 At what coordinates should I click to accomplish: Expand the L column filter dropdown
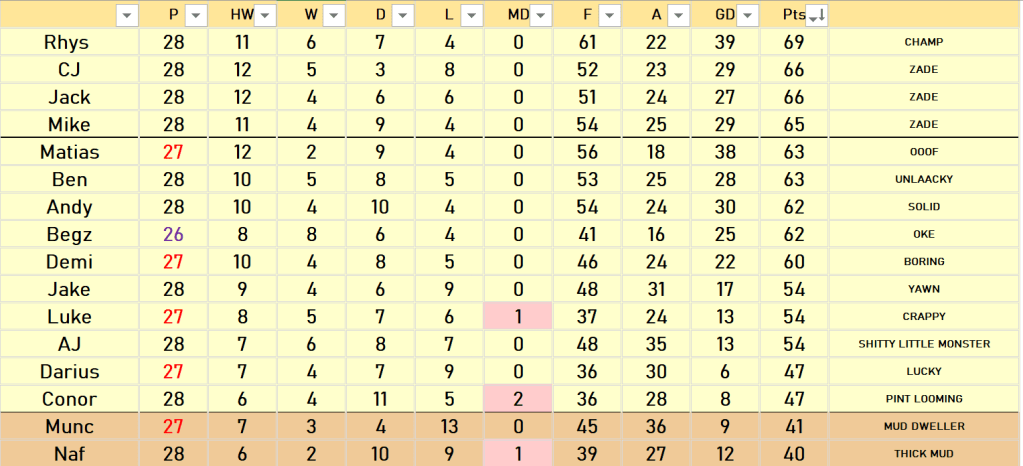click(x=472, y=15)
